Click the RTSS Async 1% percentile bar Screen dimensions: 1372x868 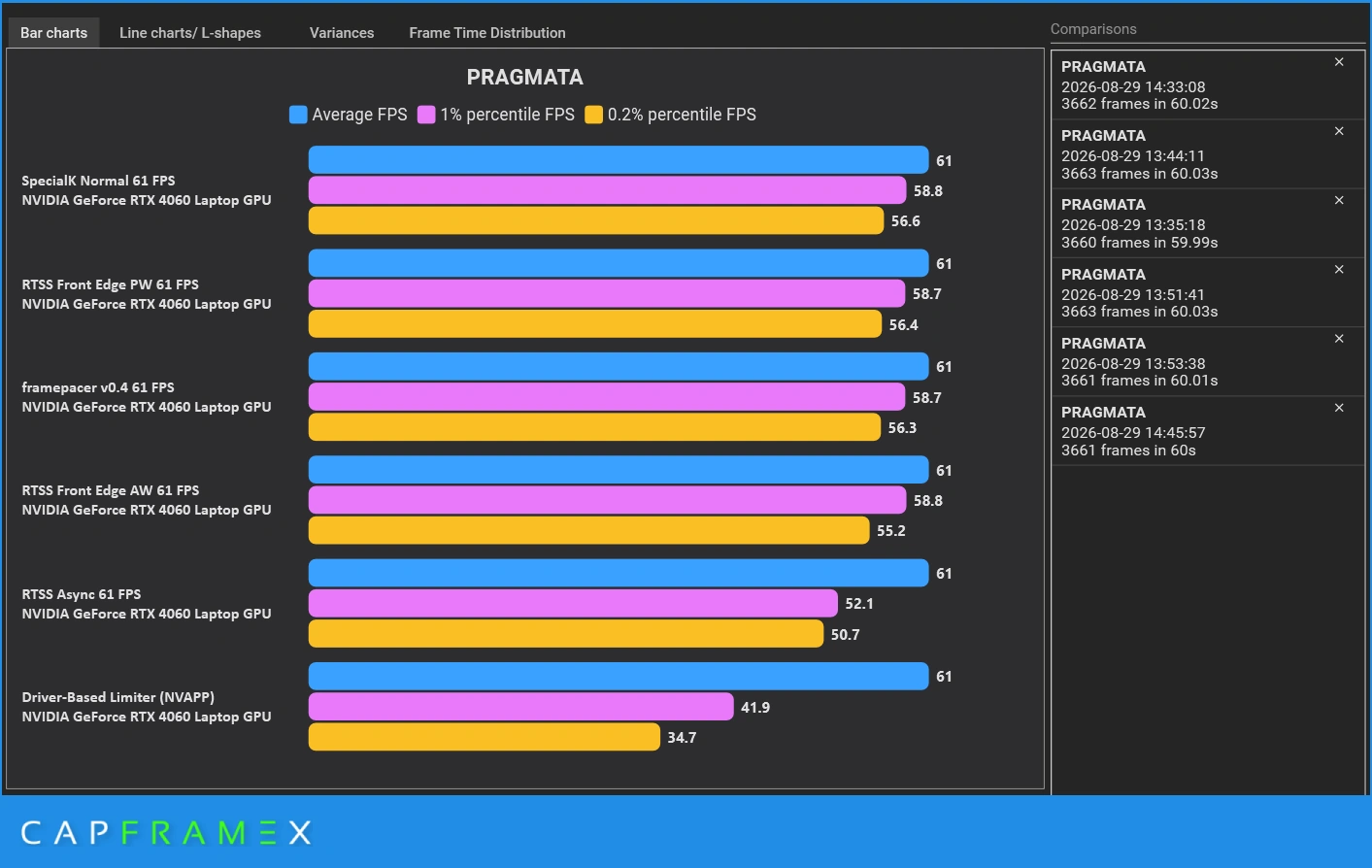pyautogui.click(x=573, y=603)
